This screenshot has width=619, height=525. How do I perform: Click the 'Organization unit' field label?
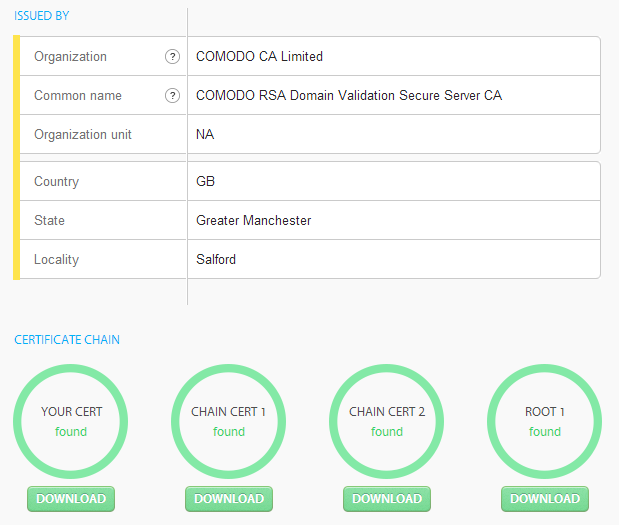[x=83, y=135]
